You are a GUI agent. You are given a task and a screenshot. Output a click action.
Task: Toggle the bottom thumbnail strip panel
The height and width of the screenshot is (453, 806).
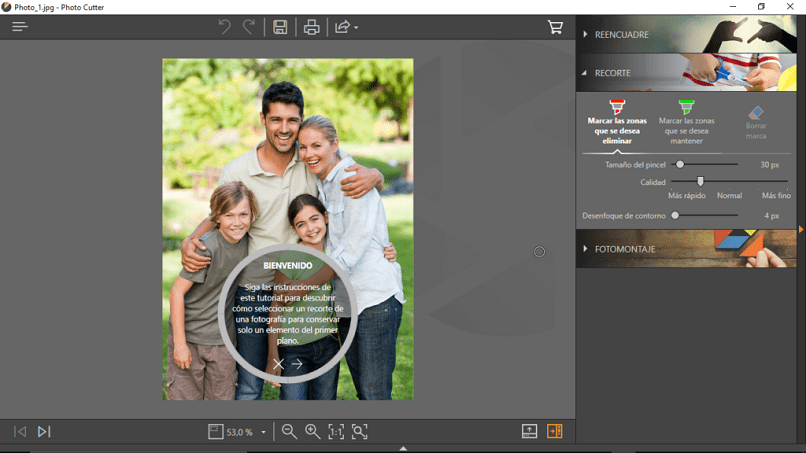pos(529,431)
